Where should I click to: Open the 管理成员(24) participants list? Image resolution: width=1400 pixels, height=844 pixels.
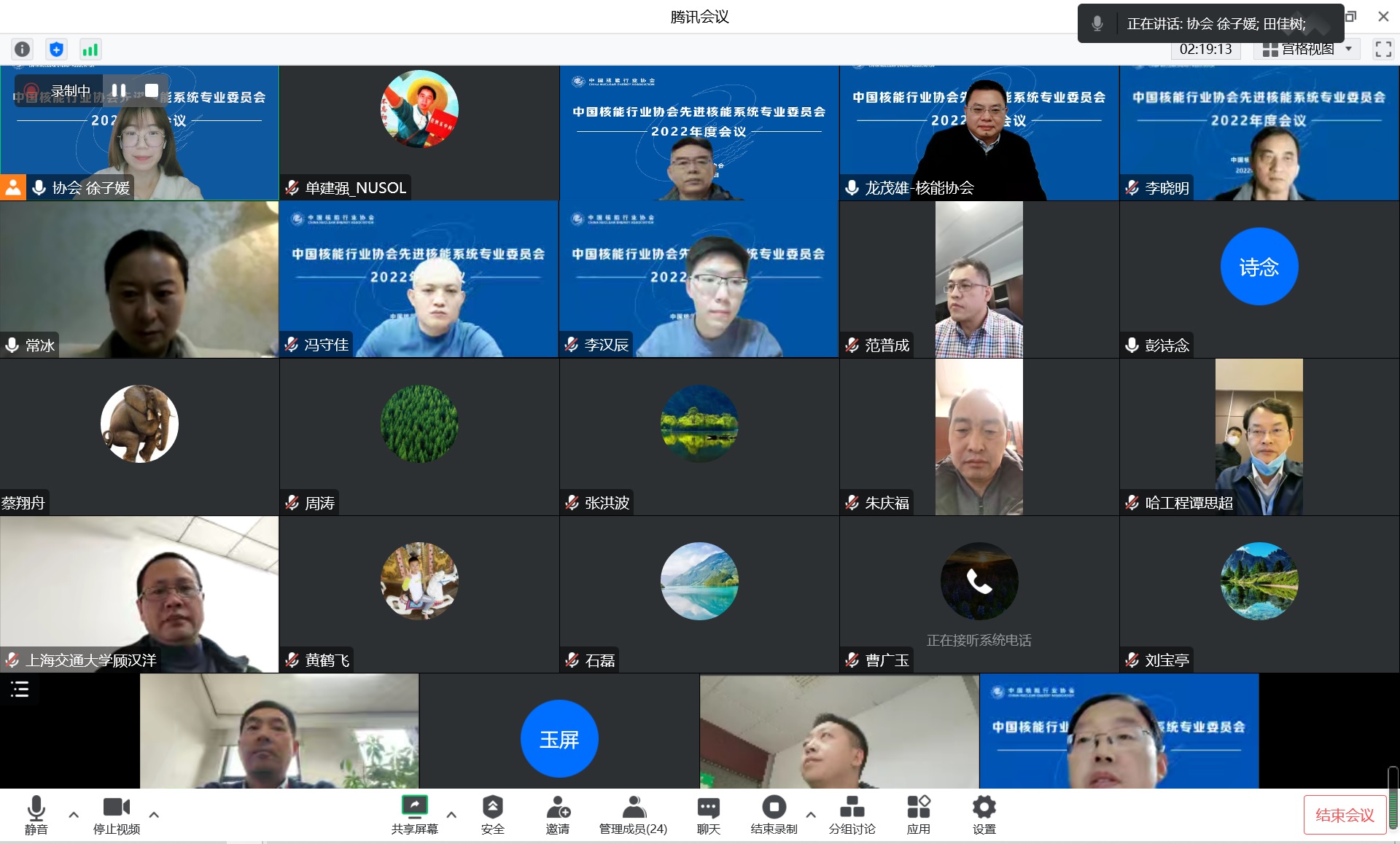tap(633, 814)
